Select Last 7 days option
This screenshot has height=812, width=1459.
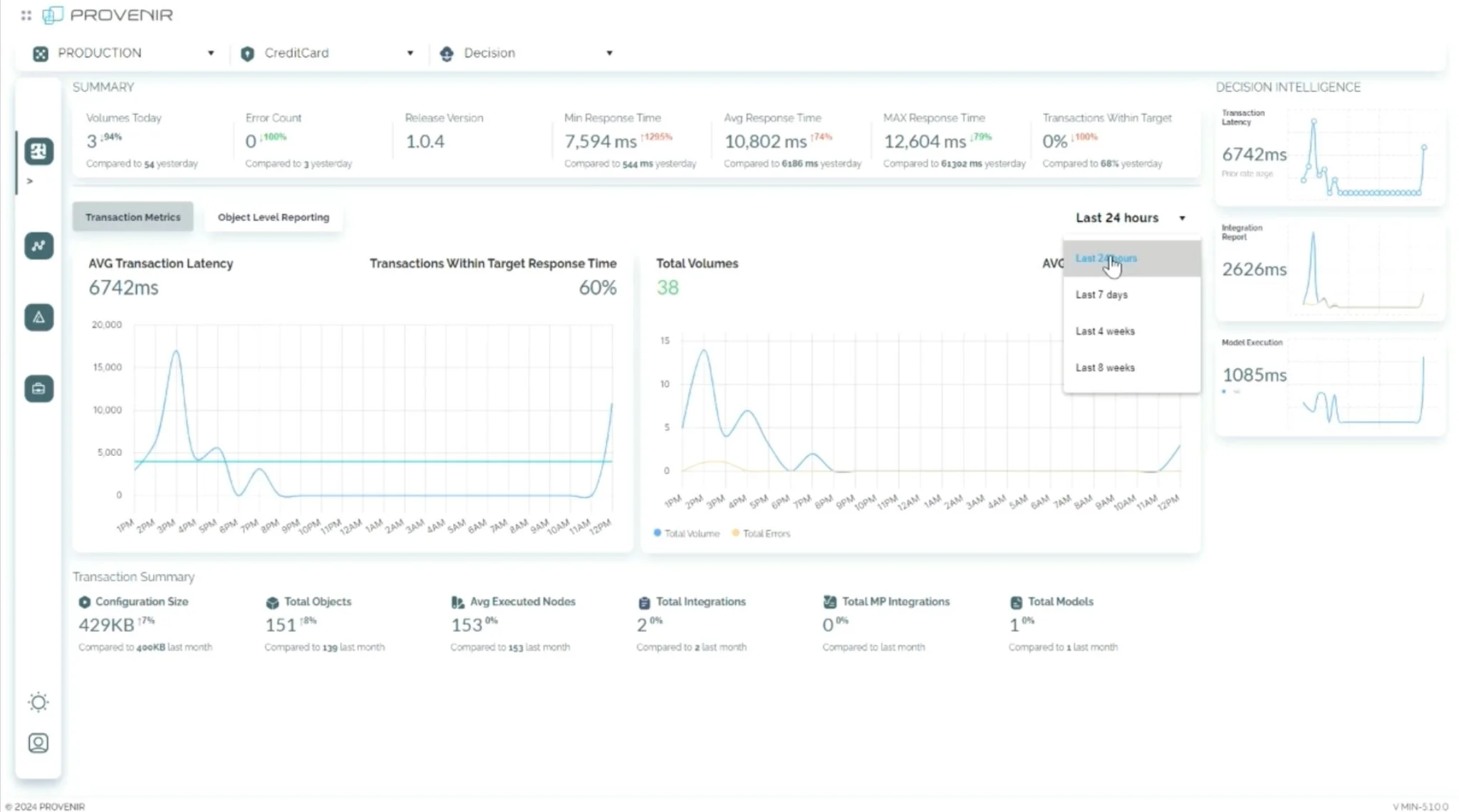point(1101,295)
